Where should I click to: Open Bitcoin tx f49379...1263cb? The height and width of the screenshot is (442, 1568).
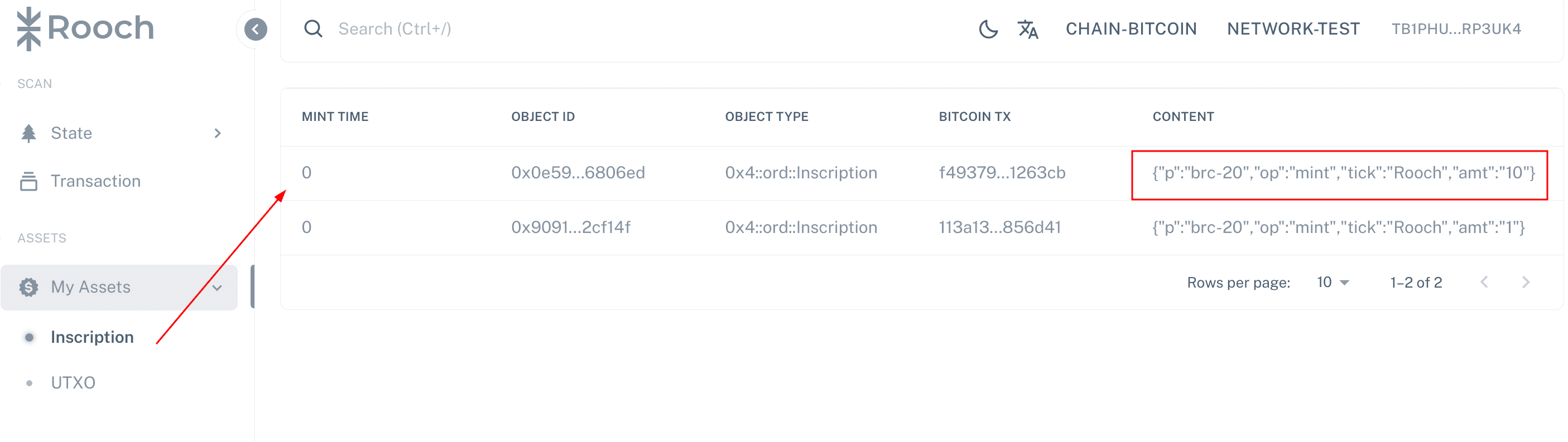click(1002, 173)
